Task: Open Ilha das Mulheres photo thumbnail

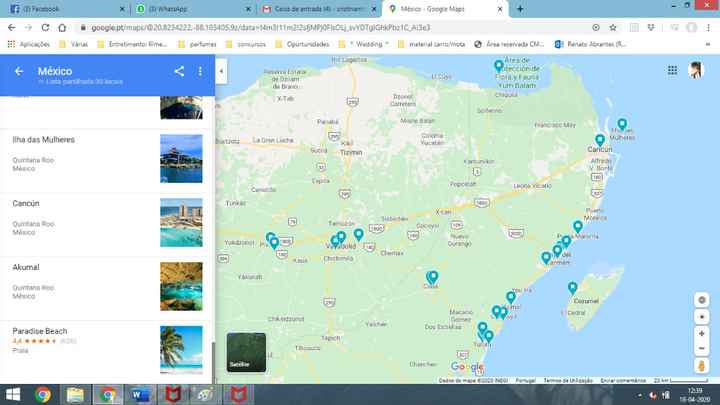Action: pos(181,158)
